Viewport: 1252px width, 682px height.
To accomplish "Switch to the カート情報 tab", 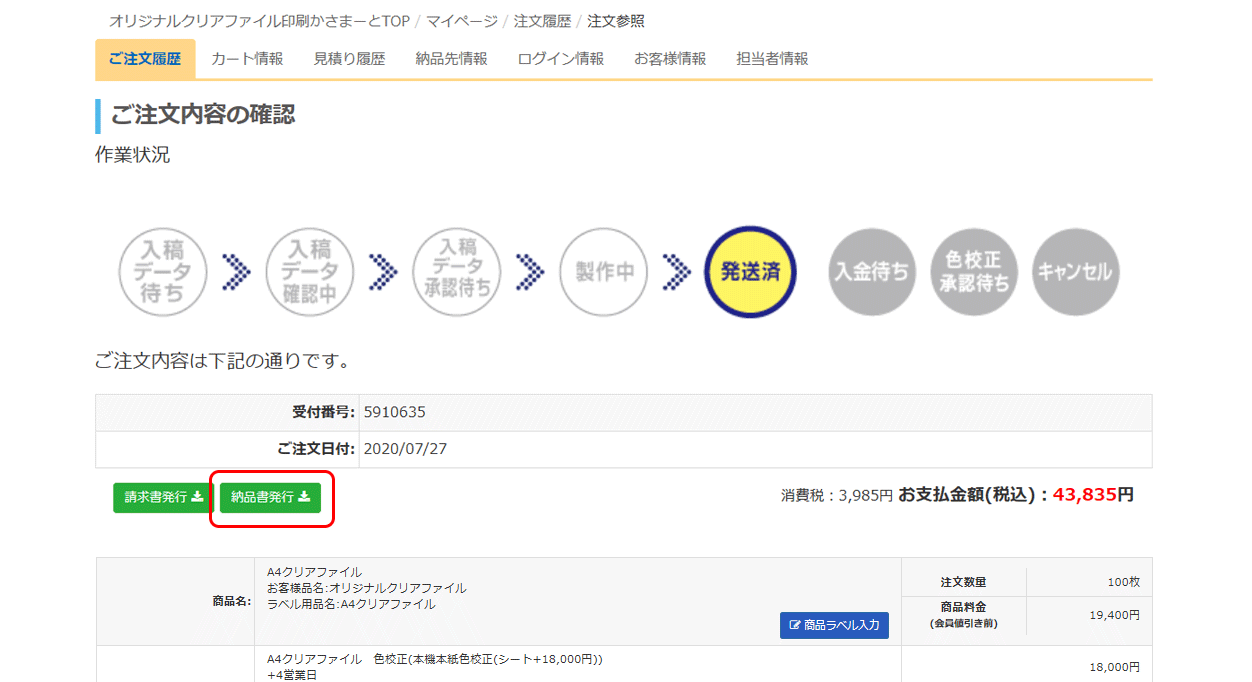I will [247, 59].
